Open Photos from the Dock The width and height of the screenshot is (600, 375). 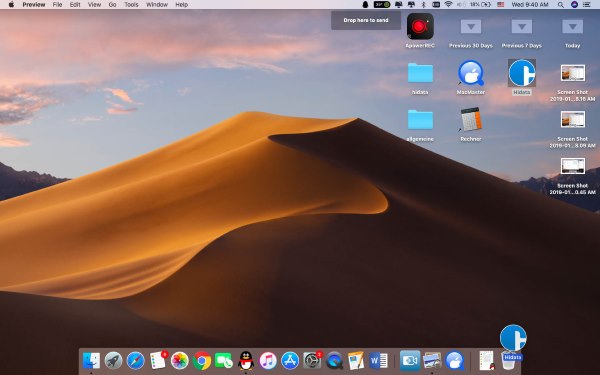point(179,360)
